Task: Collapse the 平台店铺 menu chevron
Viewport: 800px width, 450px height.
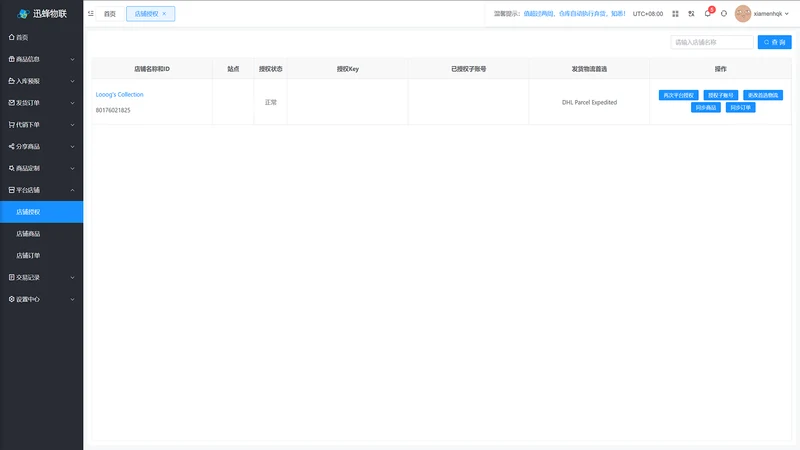Action: click(x=72, y=190)
